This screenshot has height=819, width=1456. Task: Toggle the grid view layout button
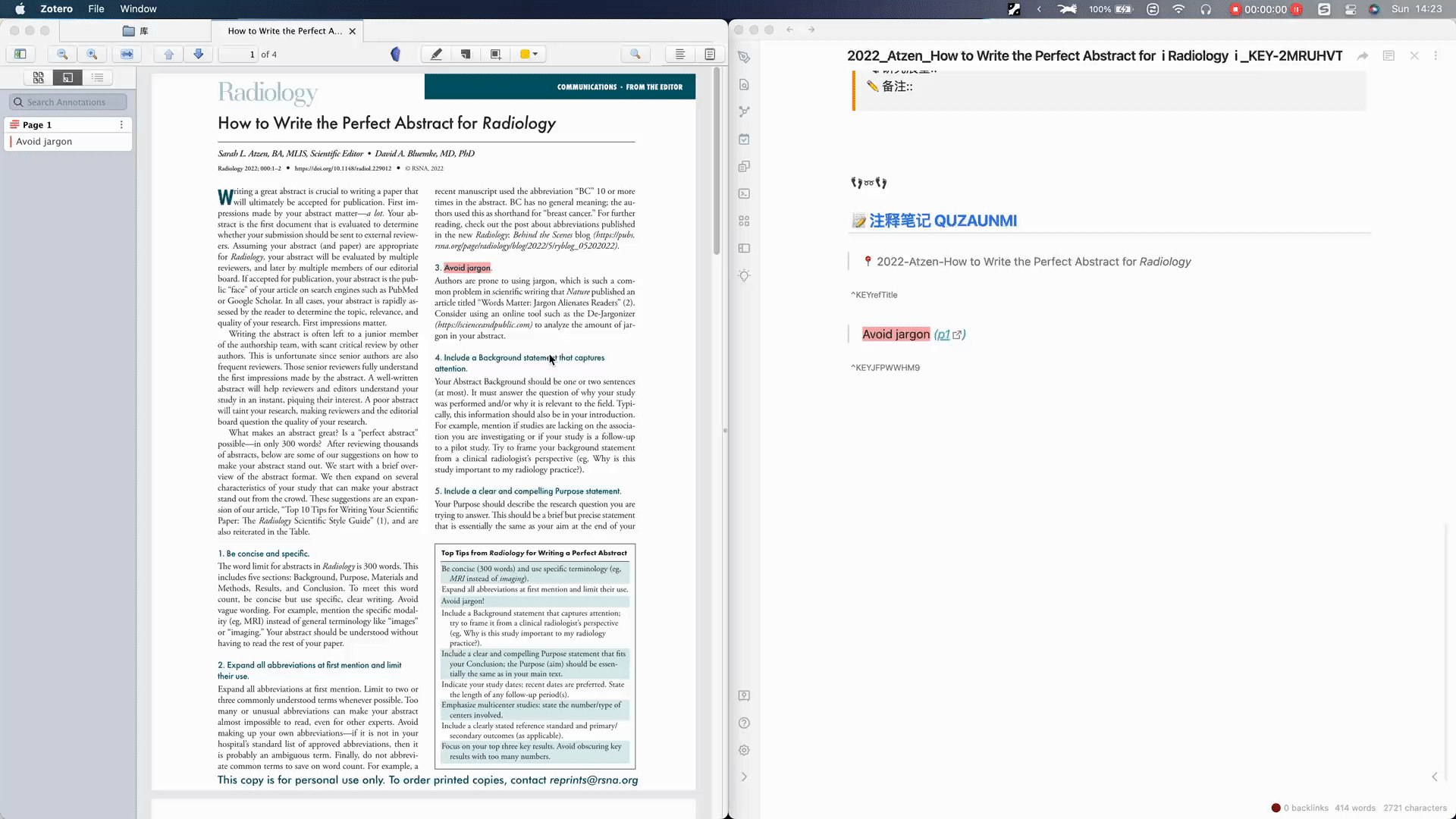tap(38, 78)
